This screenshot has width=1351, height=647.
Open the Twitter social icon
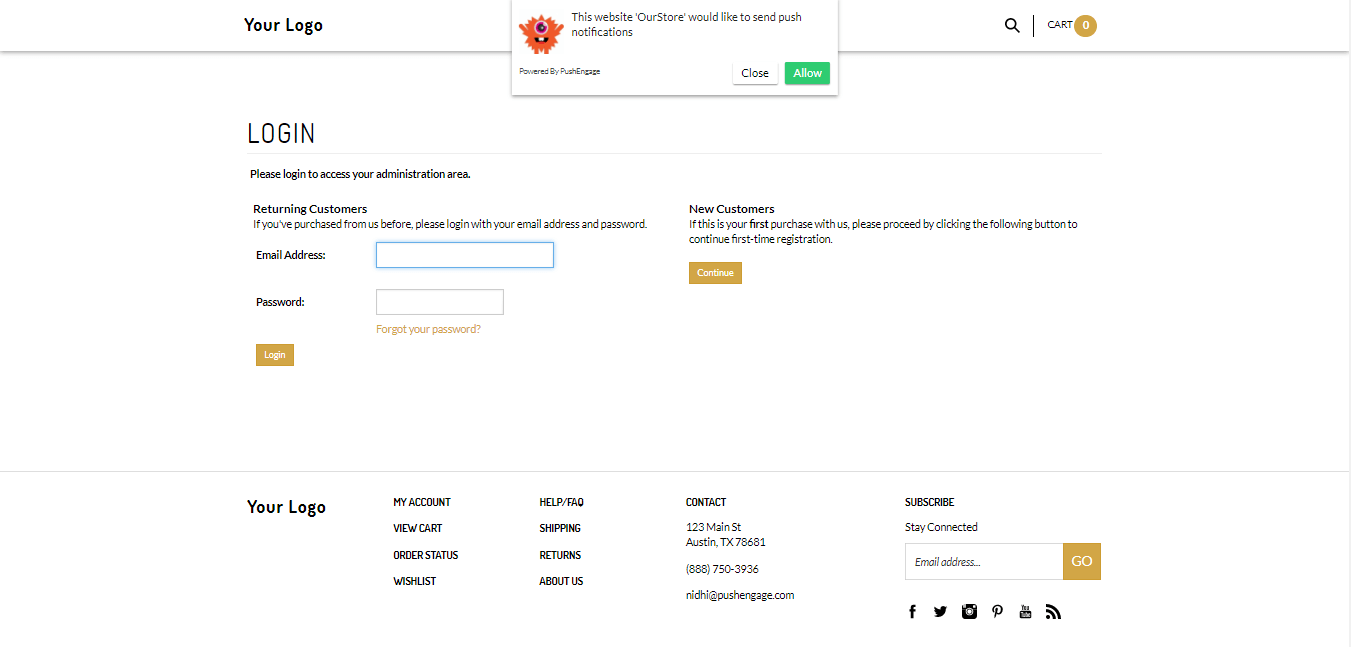[940, 611]
